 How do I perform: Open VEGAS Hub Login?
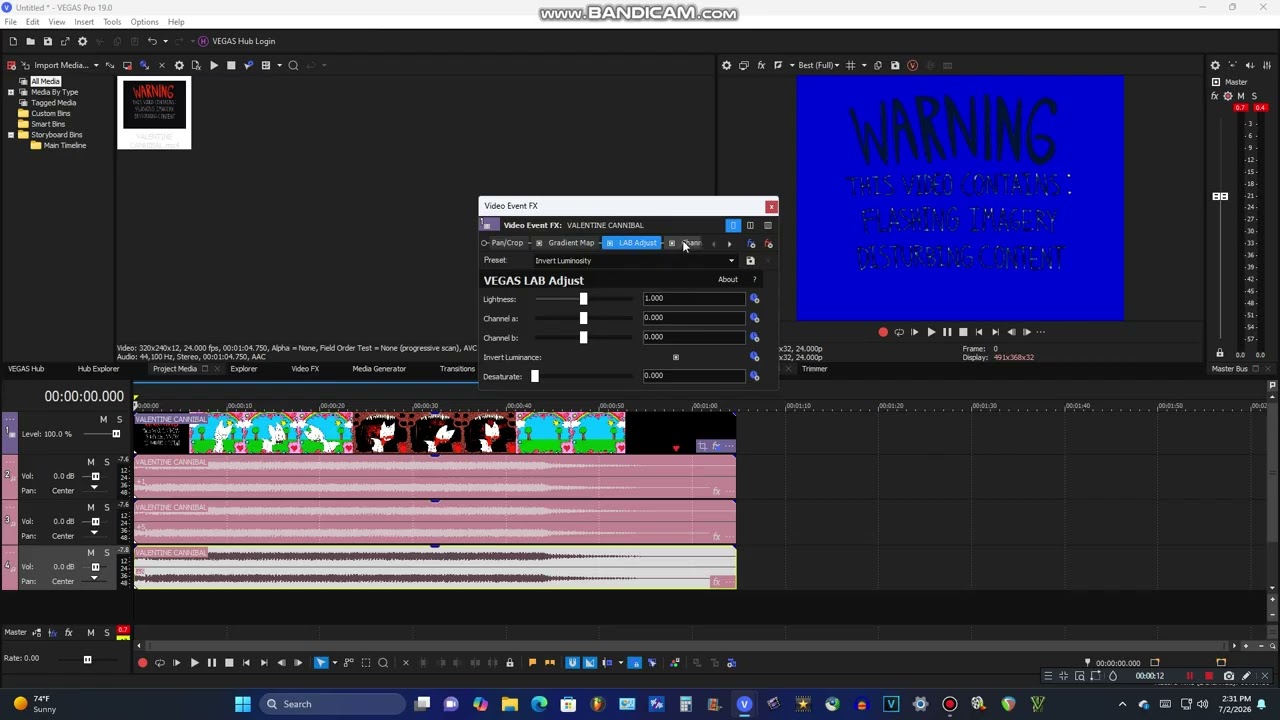[237, 41]
